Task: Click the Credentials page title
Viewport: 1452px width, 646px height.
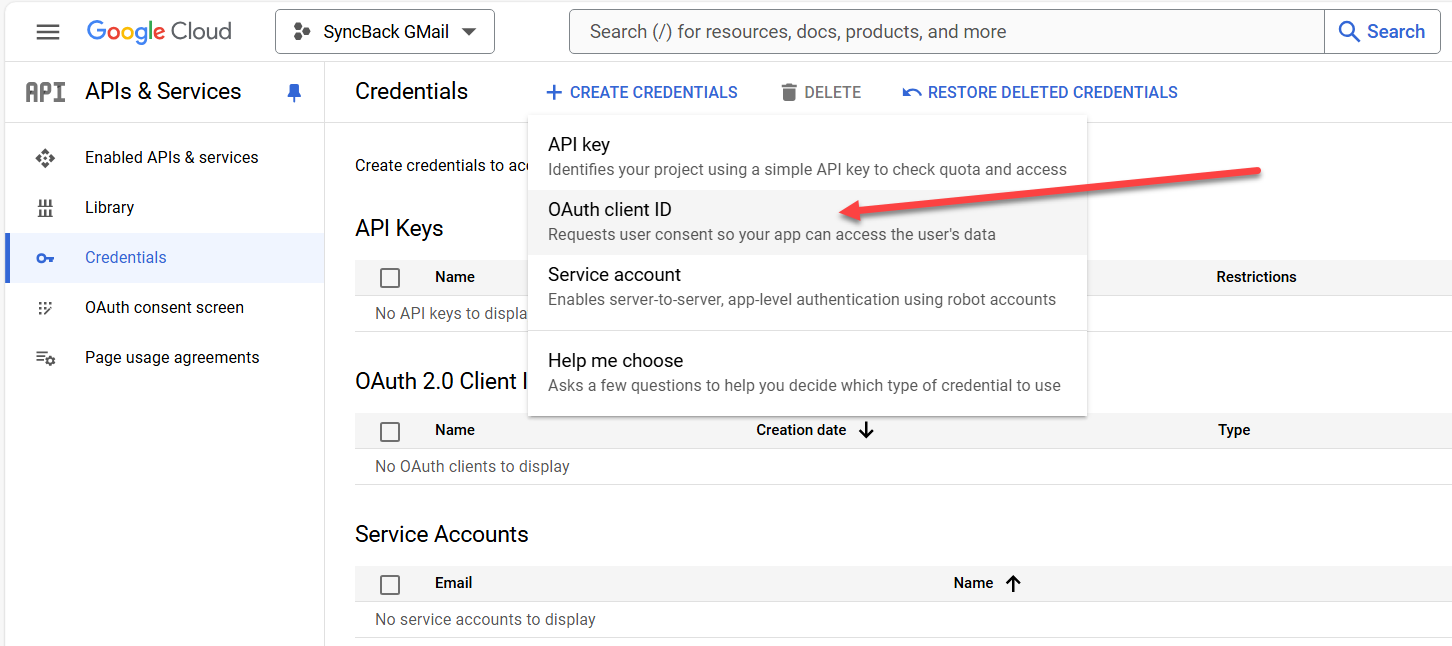Action: coord(411,91)
